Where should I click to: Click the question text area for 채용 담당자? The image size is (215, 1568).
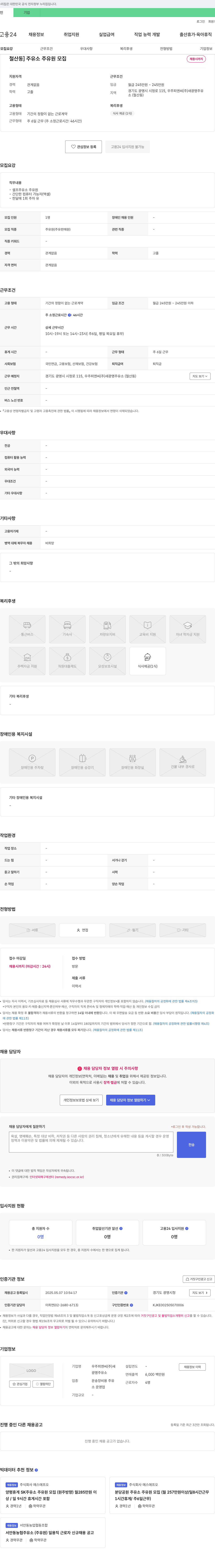(91, 1142)
